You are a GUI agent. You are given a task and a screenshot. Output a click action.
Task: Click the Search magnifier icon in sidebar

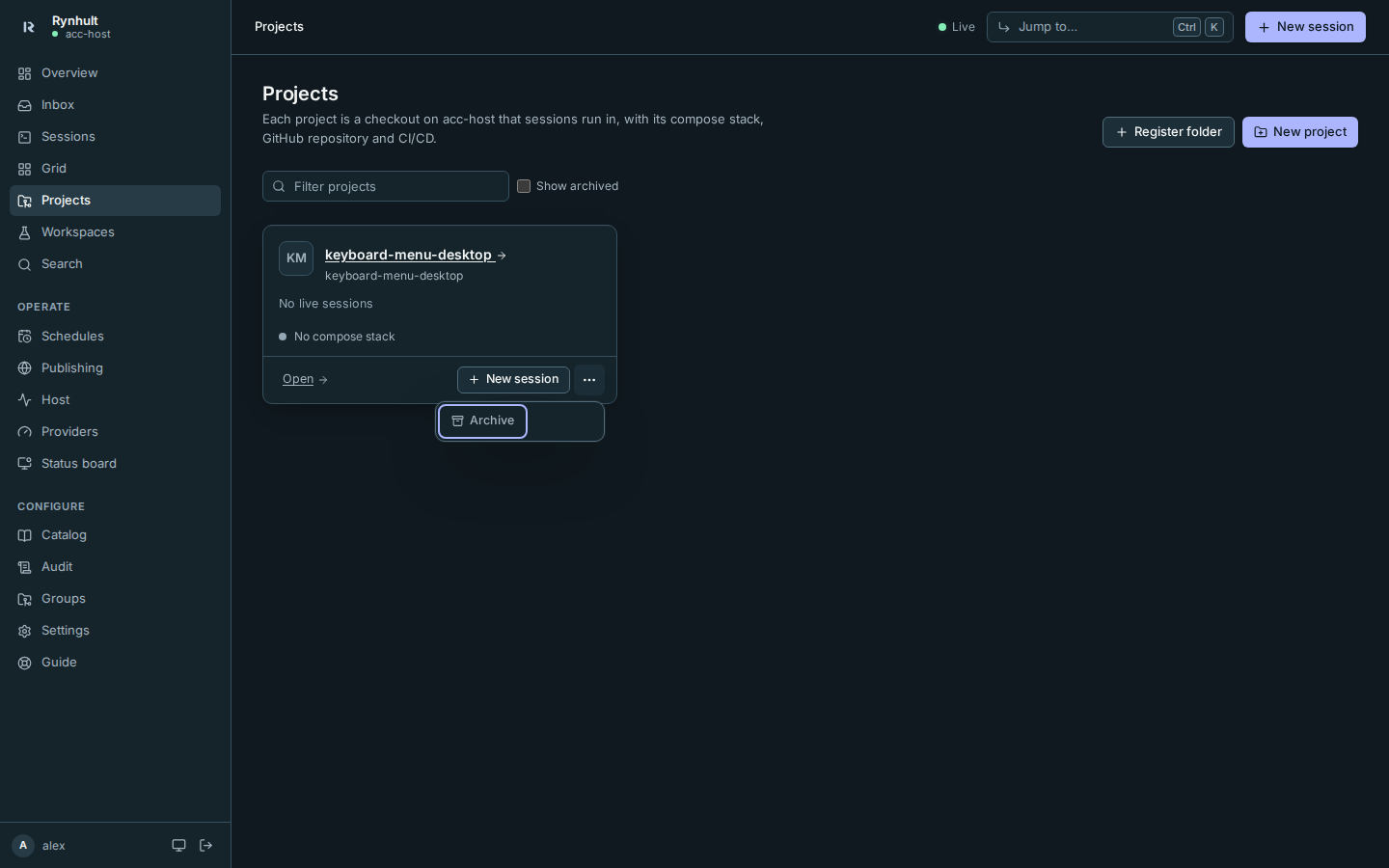pyautogui.click(x=24, y=264)
